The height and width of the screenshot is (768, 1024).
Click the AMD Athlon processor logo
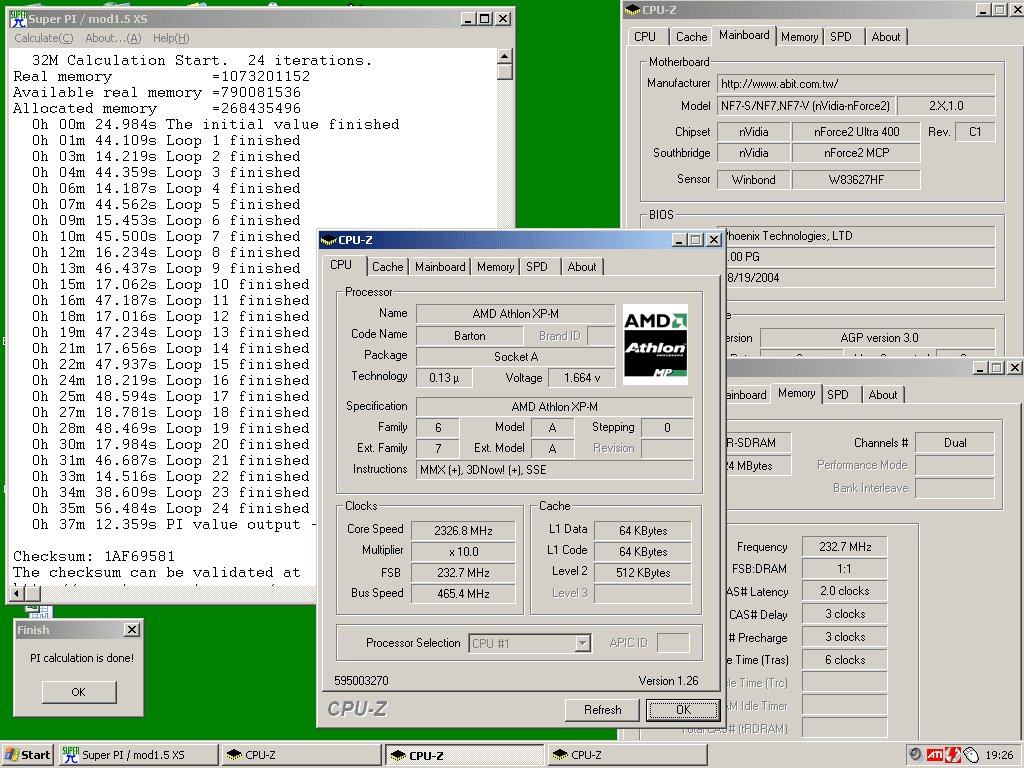tap(655, 344)
